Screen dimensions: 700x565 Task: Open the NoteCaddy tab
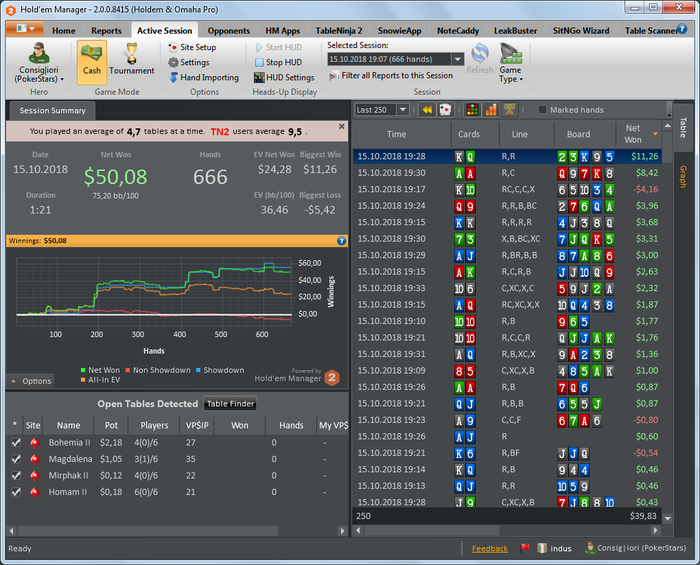[x=458, y=30]
